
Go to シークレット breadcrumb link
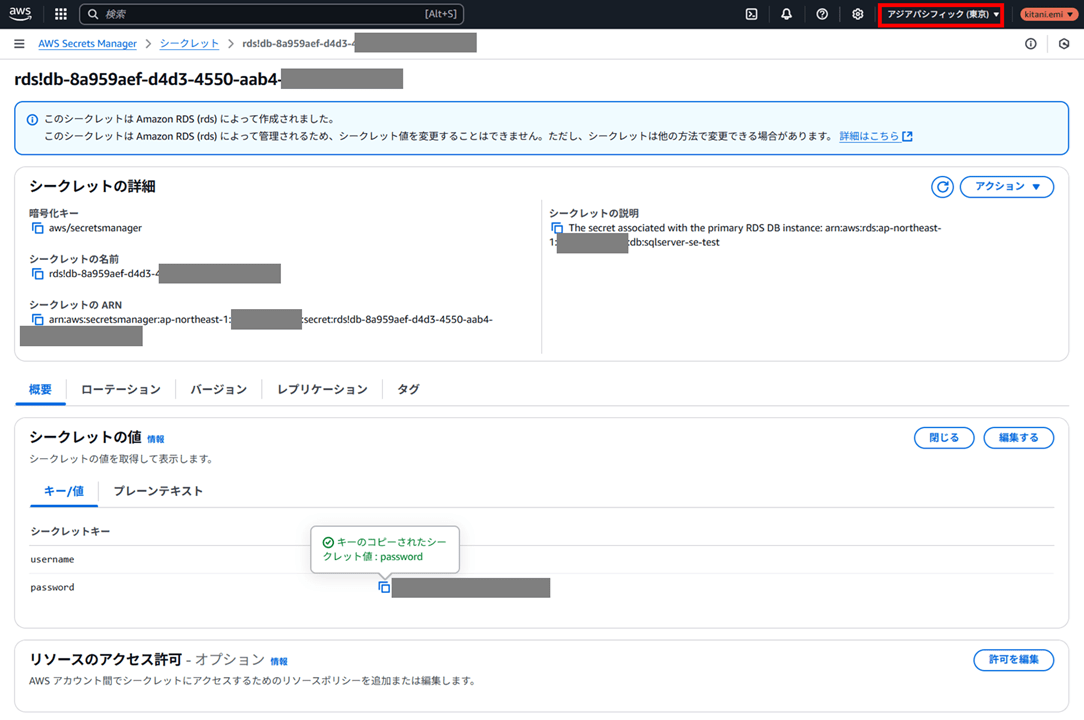pos(189,44)
